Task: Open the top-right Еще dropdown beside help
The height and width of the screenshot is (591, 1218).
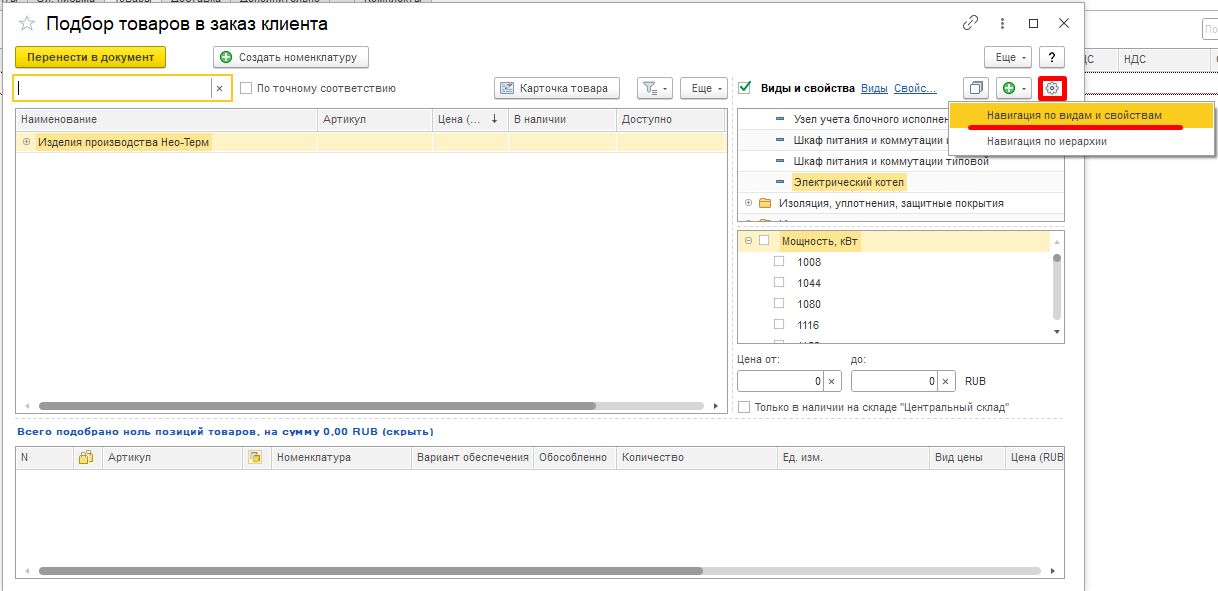Action: click(x=1008, y=57)
